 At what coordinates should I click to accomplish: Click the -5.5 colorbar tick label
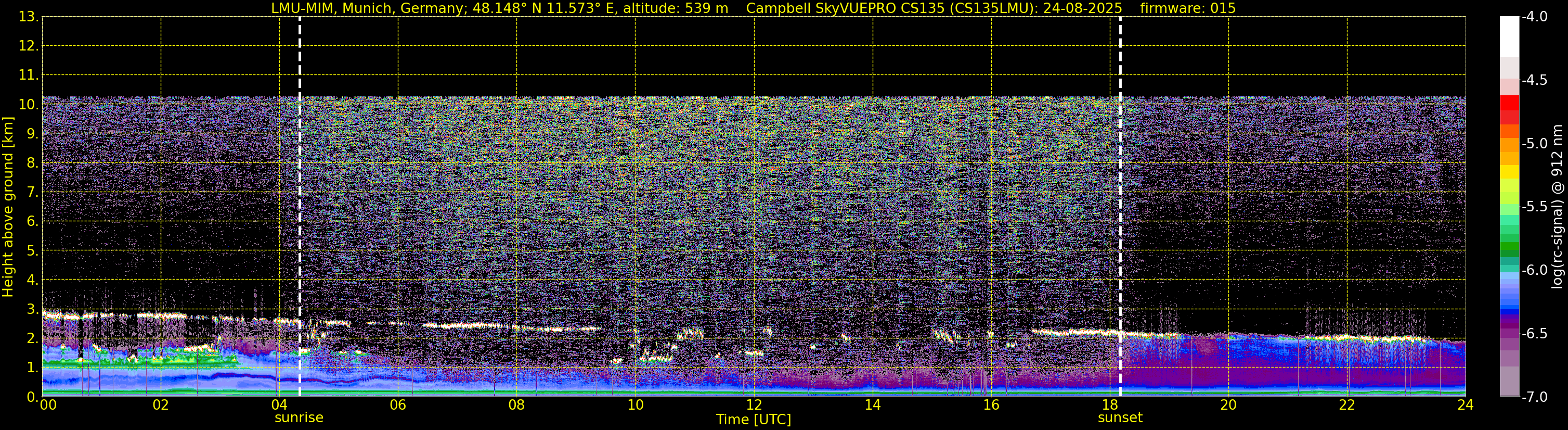(1535, 207)
